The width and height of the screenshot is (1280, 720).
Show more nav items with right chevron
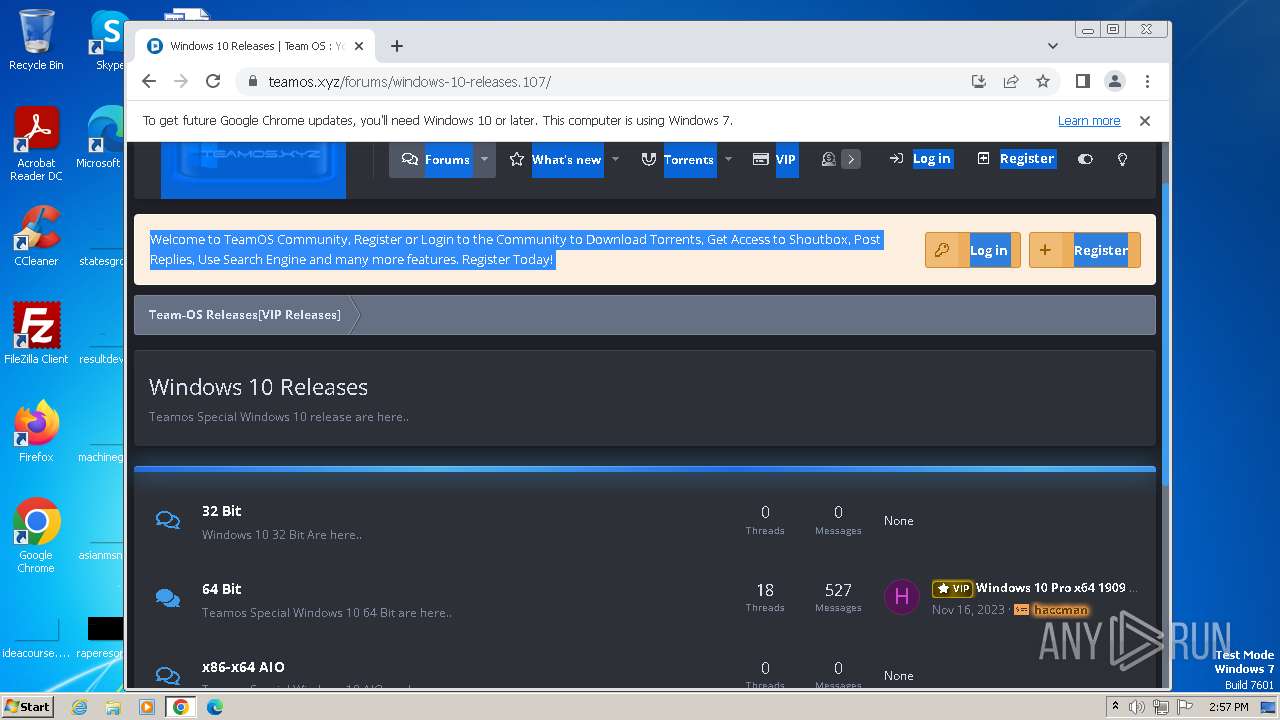851,159
